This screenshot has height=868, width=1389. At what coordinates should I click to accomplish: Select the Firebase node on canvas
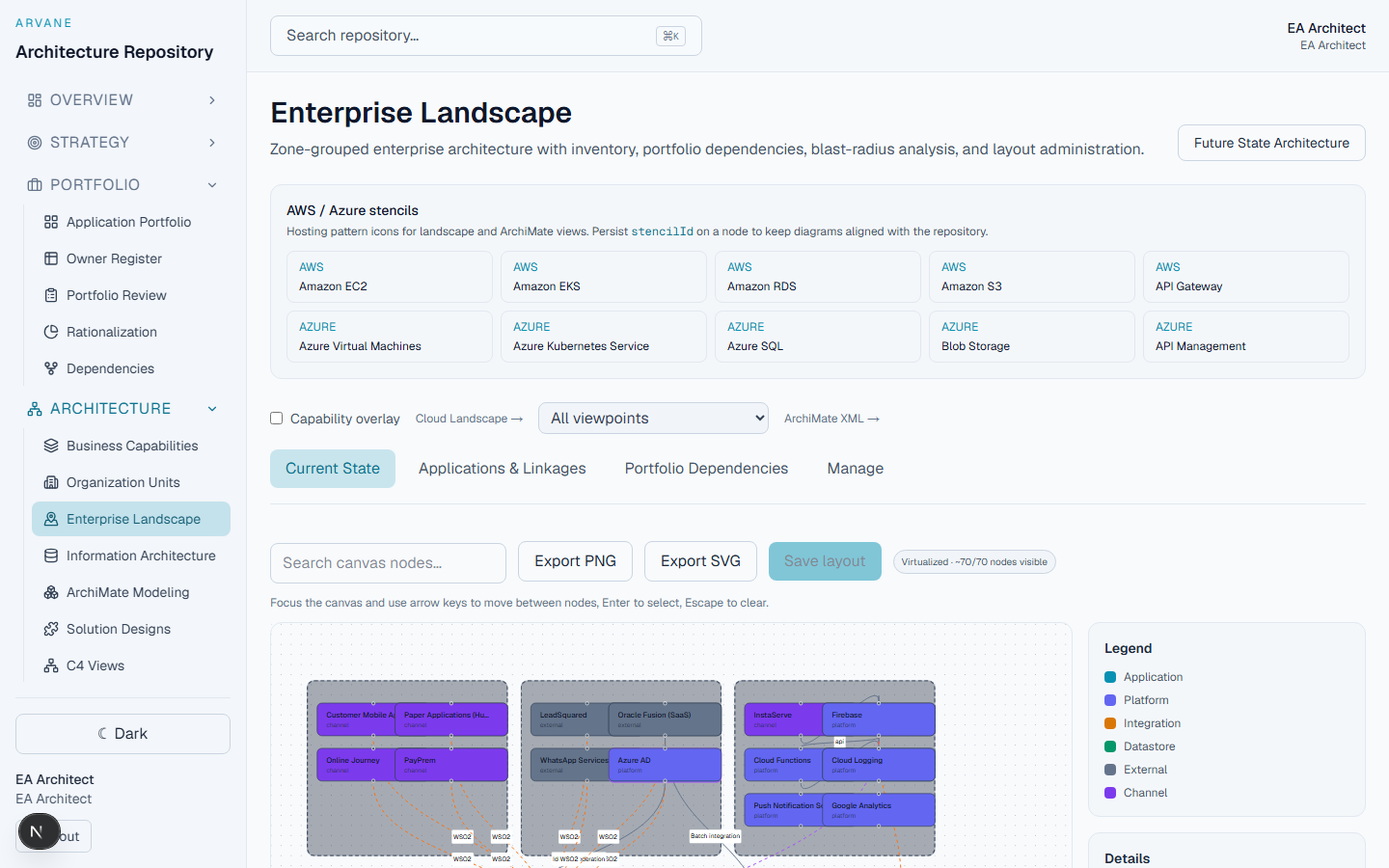pos(879,719)
